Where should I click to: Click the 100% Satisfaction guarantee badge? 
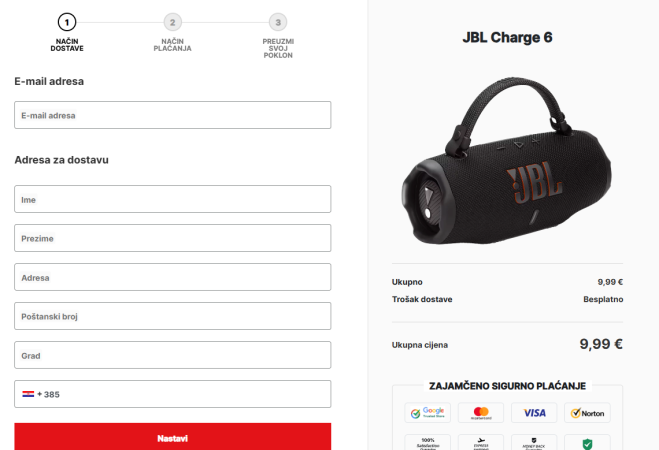point(427,443)
